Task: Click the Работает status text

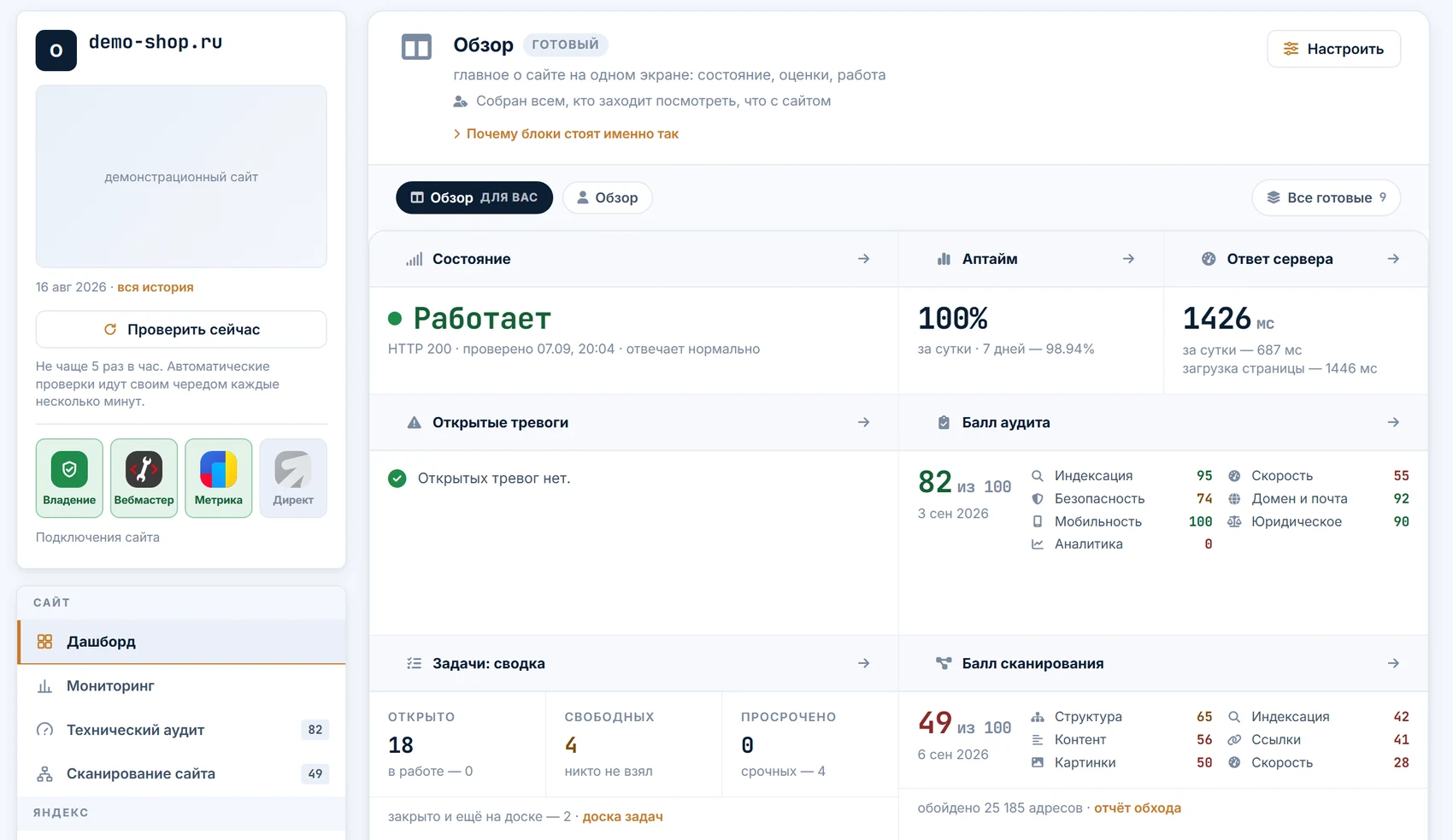Action: (482, 319)
